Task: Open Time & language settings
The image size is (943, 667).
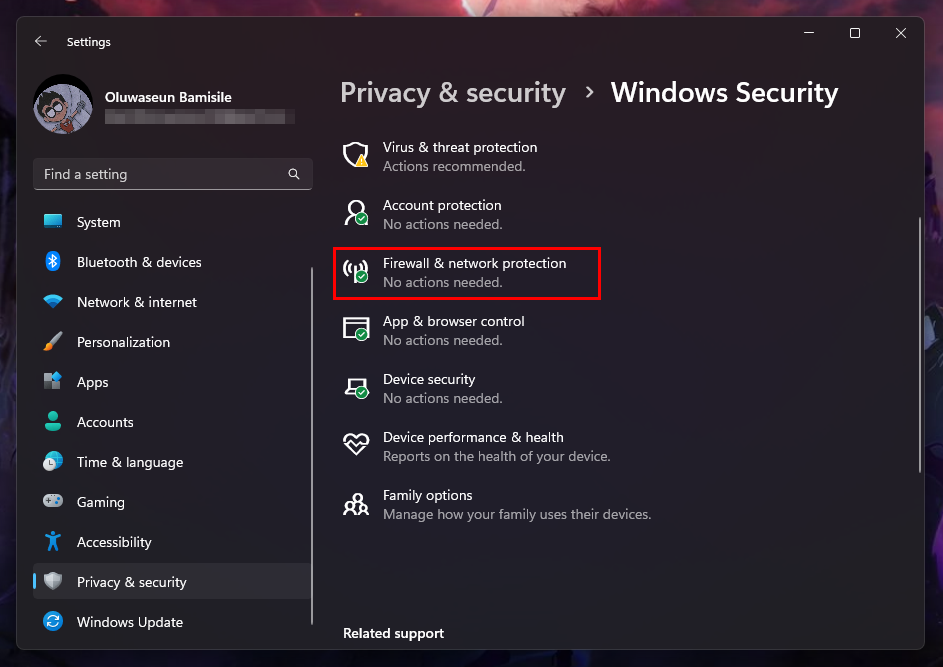Action: (173, 462)
